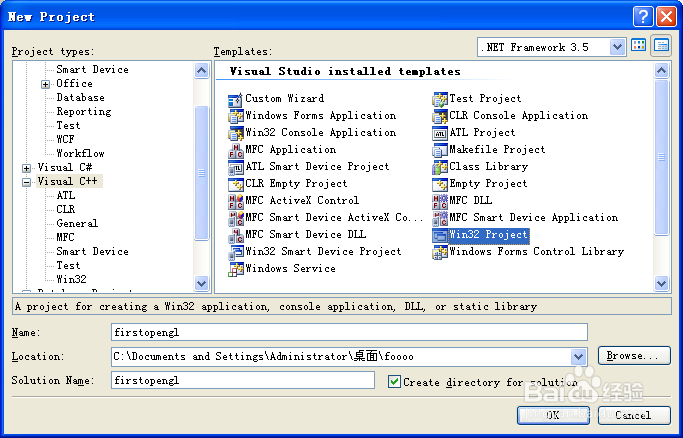Image resolution: width=683 pixels, height=438 pixels.
Task: Pick the Makefile Project icon
Action: click(x=440, y=151)
